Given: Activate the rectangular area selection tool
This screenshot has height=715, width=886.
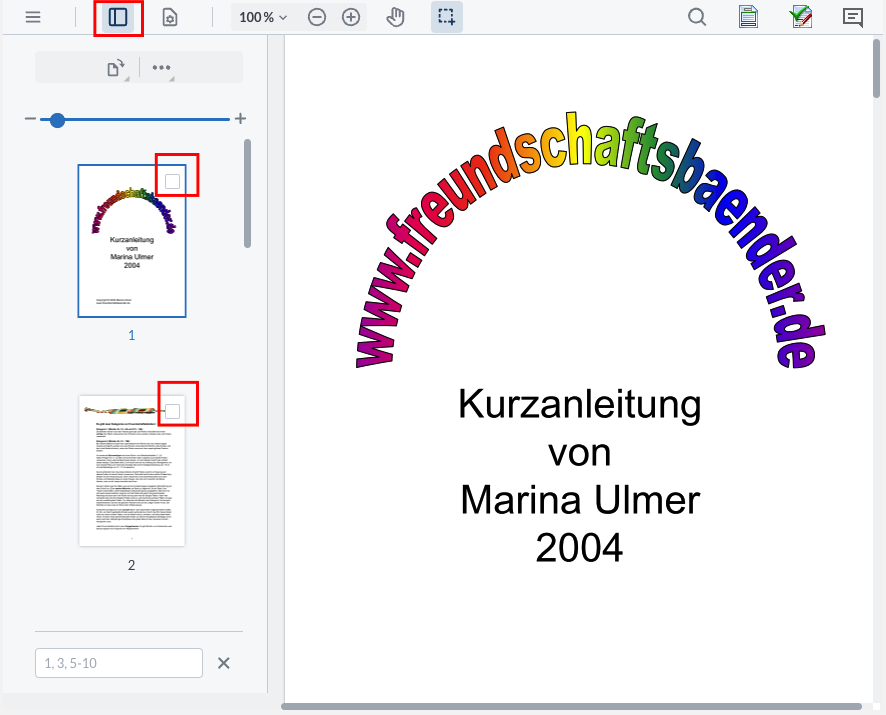Looking at the screenshot, I should (446, 17).
